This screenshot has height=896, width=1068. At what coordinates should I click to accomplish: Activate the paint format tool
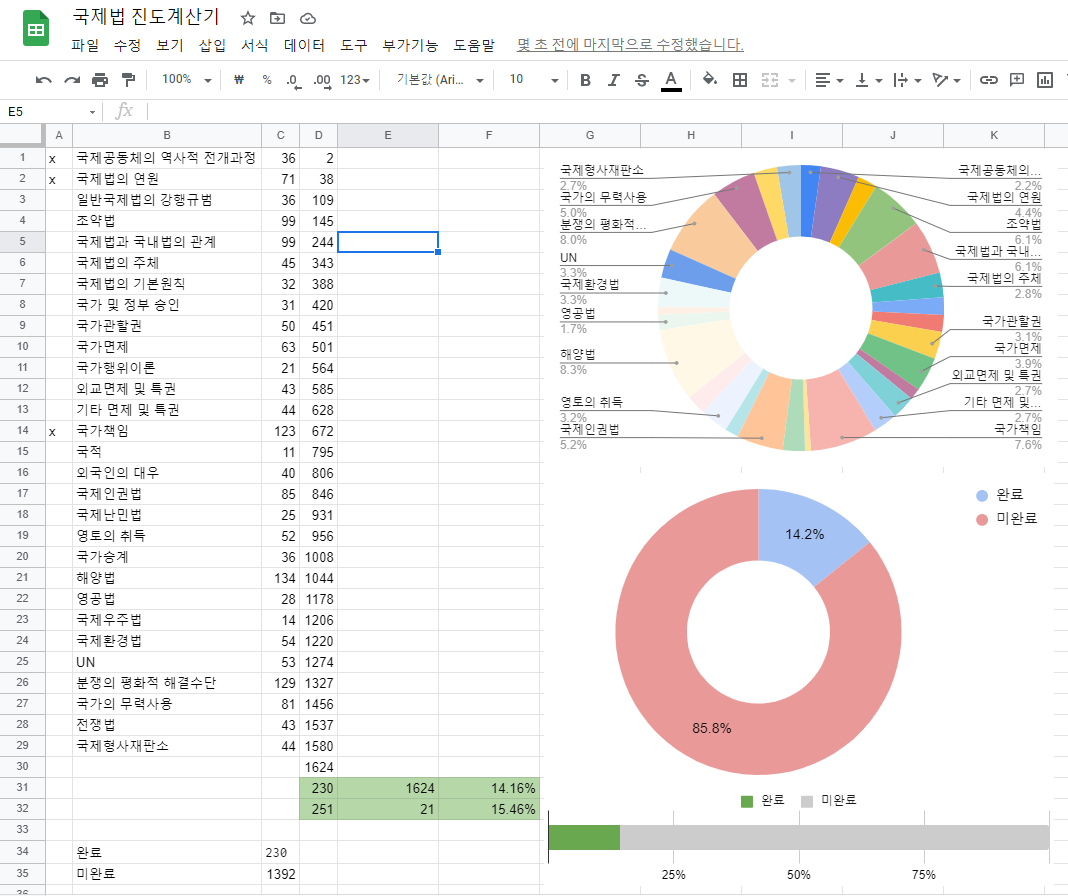[x=128, y=80]
